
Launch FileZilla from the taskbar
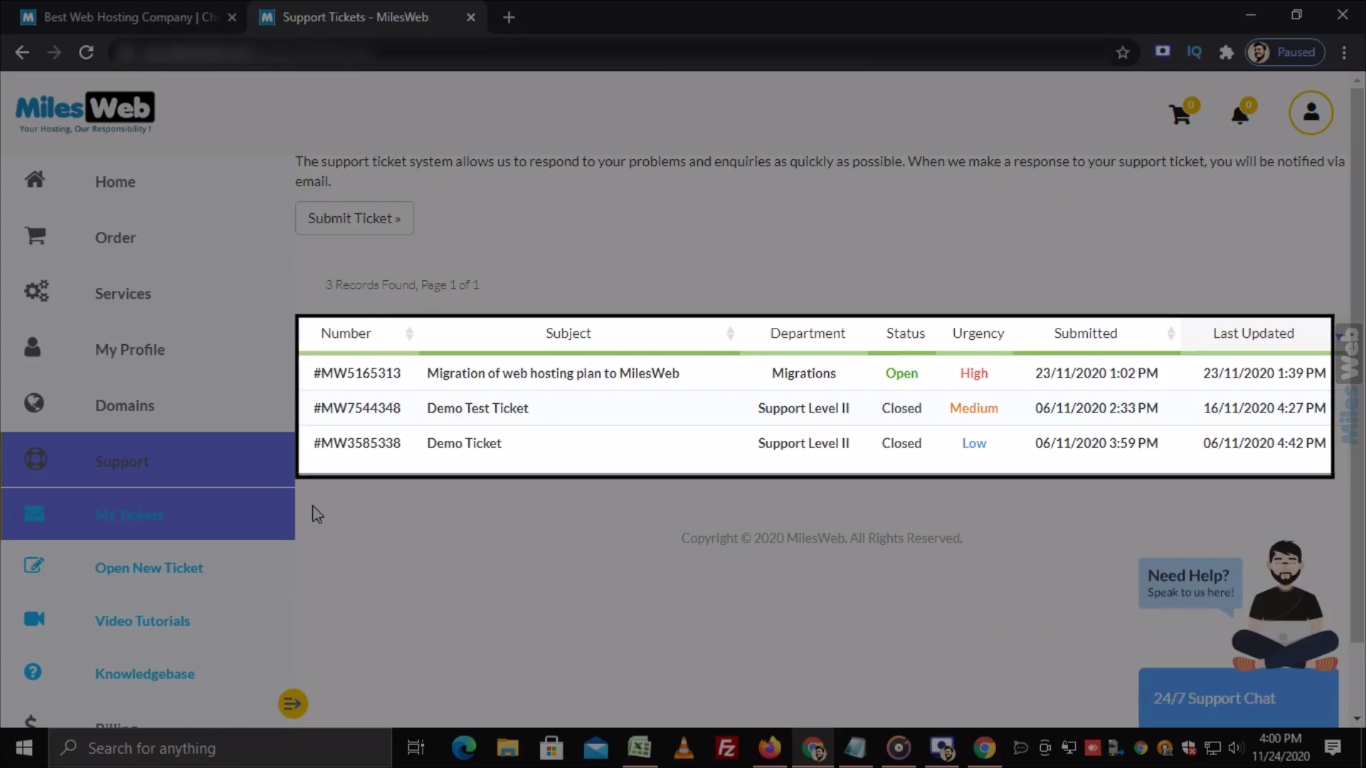point(727,748)
